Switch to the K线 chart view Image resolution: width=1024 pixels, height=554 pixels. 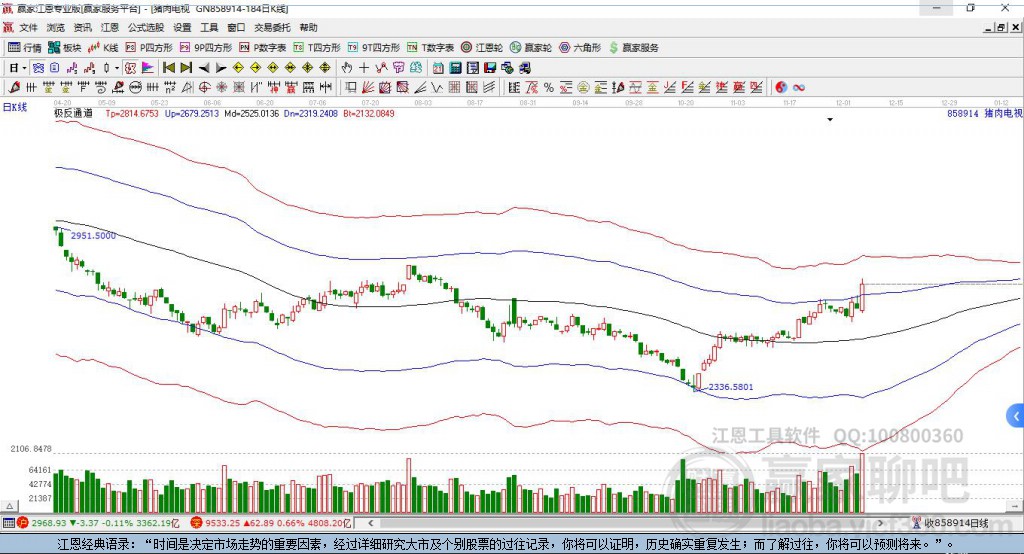click(x=103, y=48)
